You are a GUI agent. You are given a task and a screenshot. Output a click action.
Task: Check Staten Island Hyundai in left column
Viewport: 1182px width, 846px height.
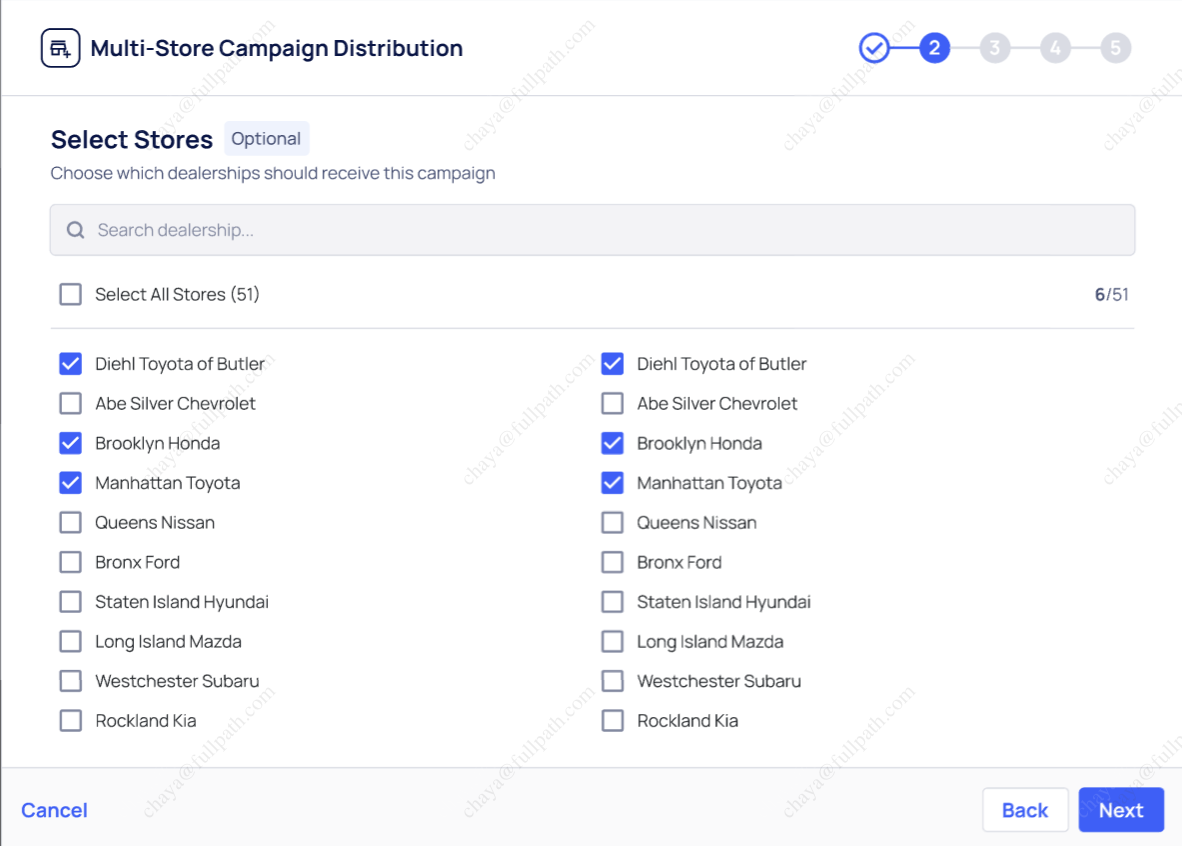[70, 602]
